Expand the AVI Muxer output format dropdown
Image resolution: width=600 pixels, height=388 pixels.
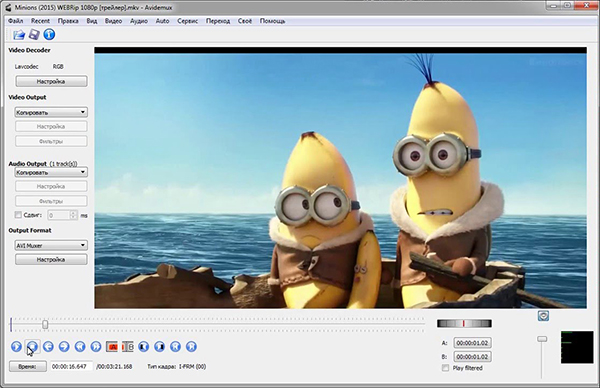click(51, 245)
